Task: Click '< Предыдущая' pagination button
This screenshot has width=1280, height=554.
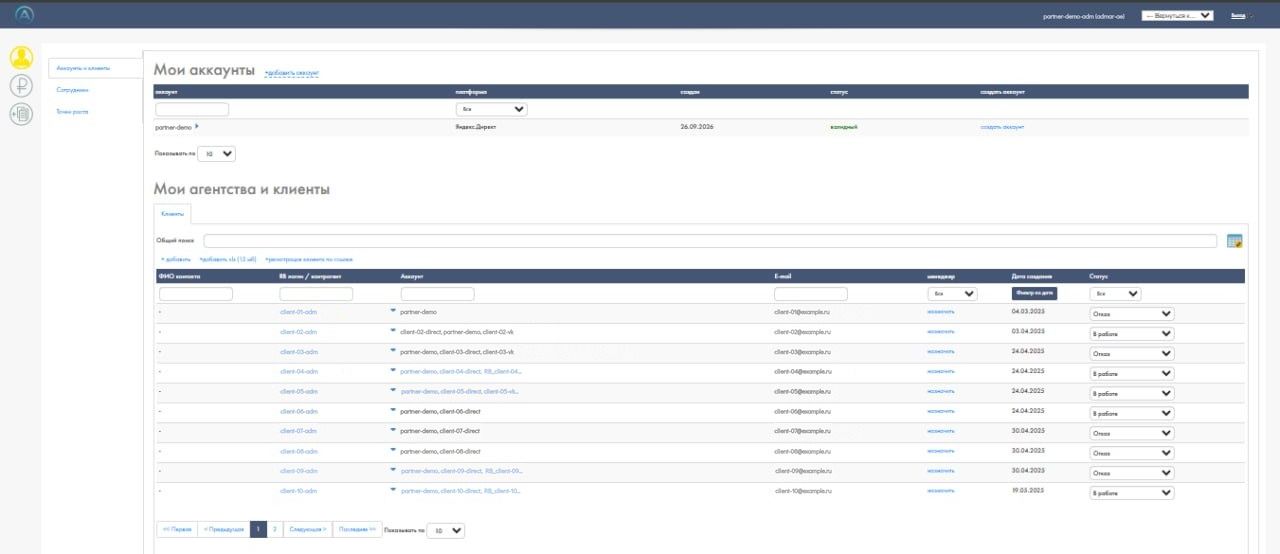Action: pyautogui.click(x=223, y=530)
